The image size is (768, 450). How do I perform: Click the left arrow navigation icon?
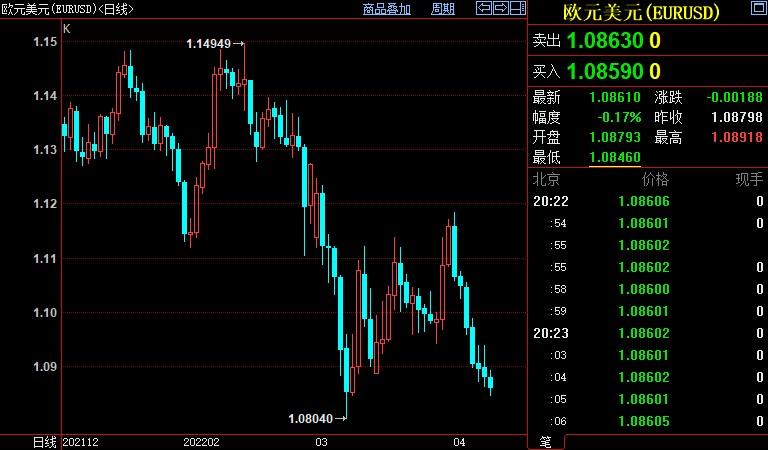click(483, 9)
